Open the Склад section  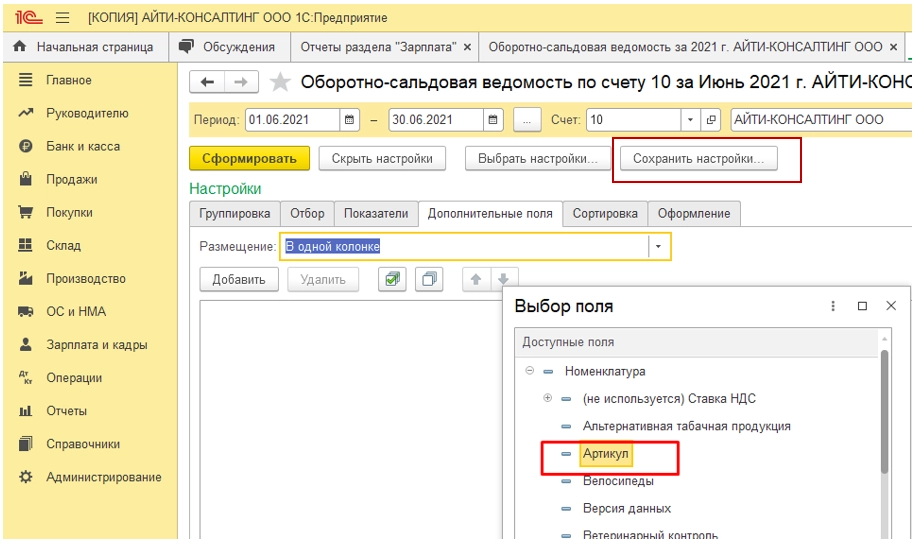point(63,245)
